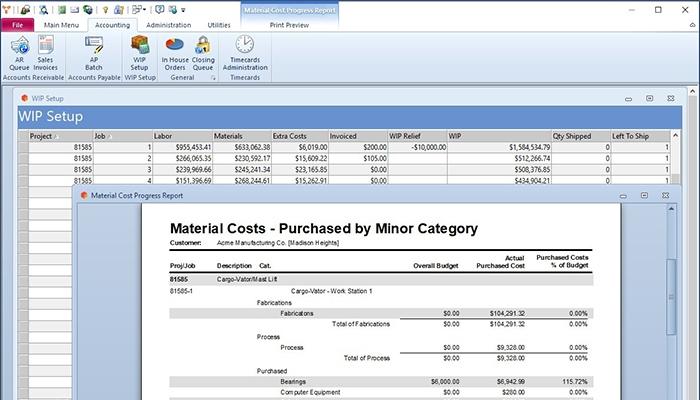Open the Closing Queue padlock icon
The height and width of the screenshot is (400, 700).
[203, 54]
